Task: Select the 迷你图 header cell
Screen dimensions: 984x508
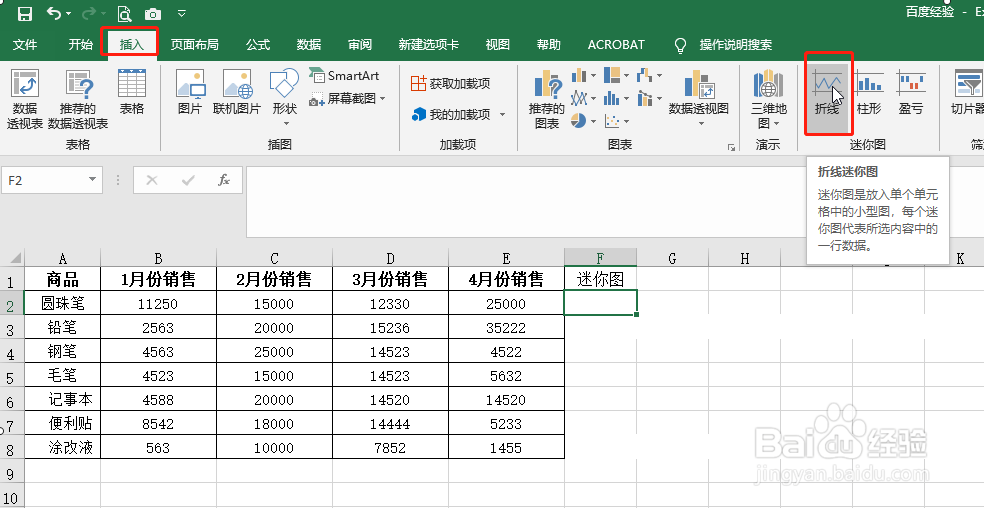Action: [601, 279]
